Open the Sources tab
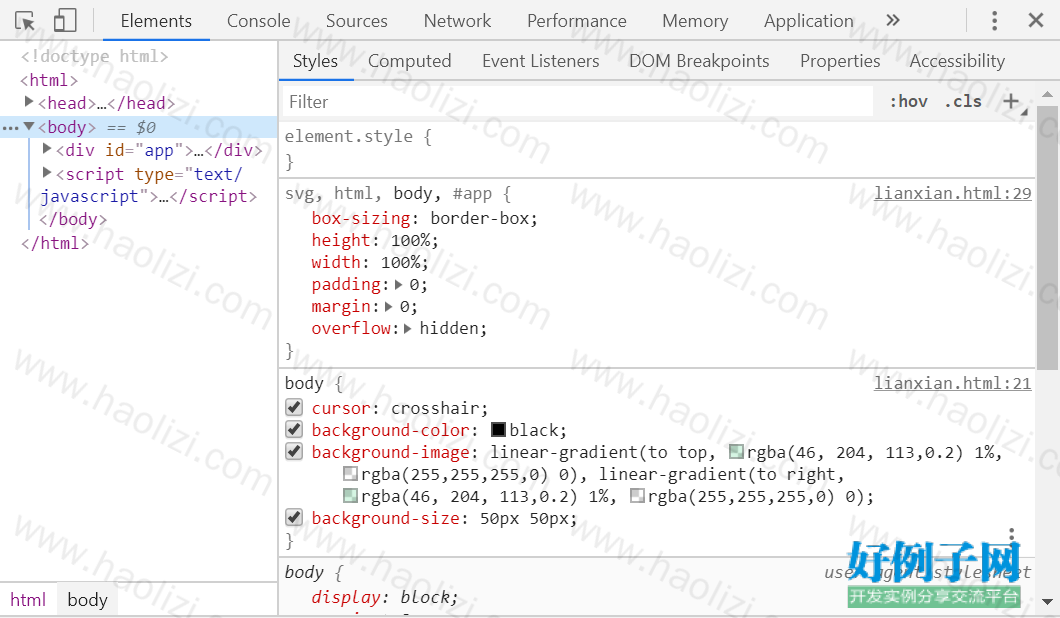Viewport: 1060px width, 618px height. (x=356, y=21)
